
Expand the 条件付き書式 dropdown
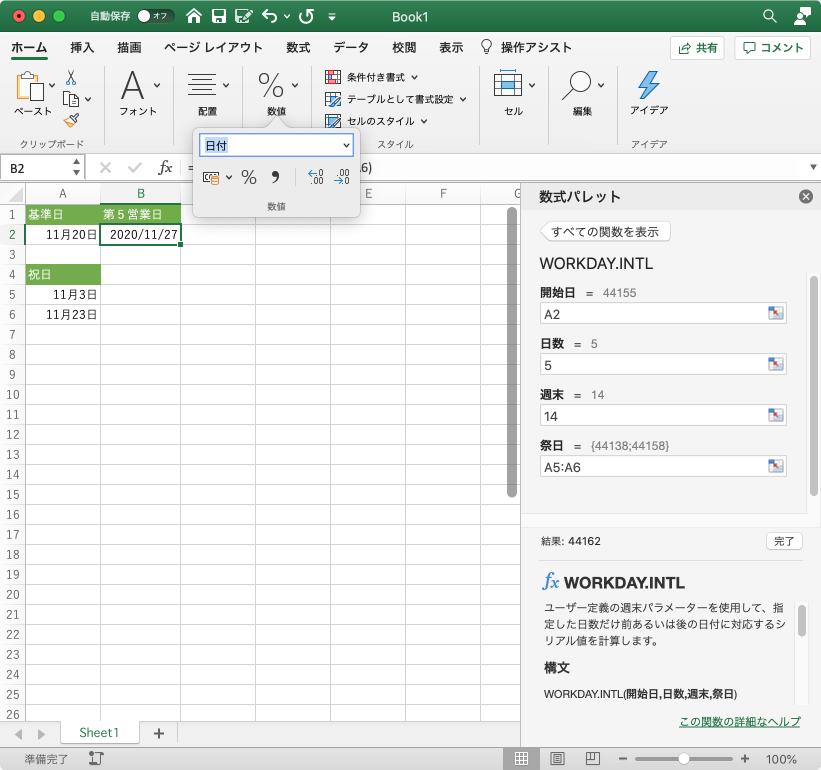[414, 77]
